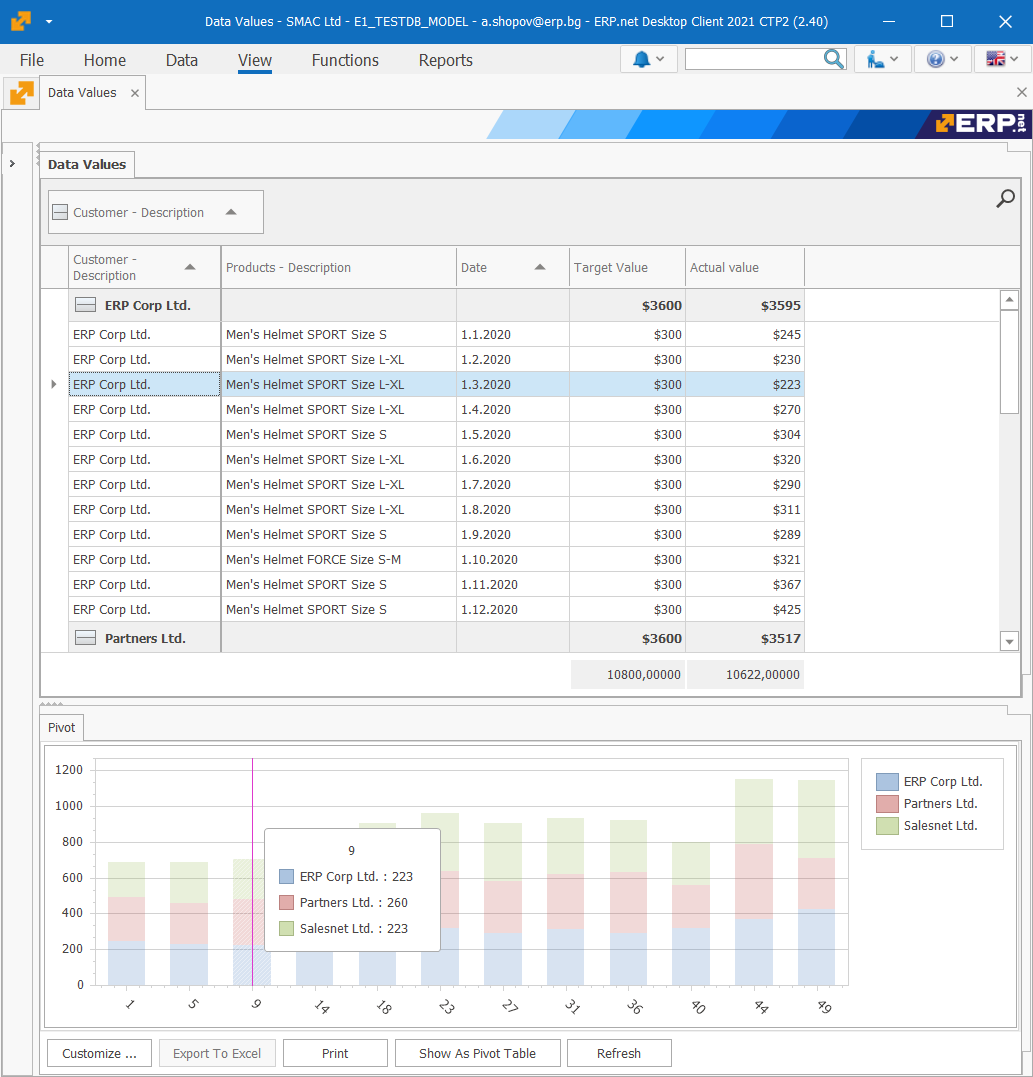Click the chart bar at category 49

[x=817, y=883]
